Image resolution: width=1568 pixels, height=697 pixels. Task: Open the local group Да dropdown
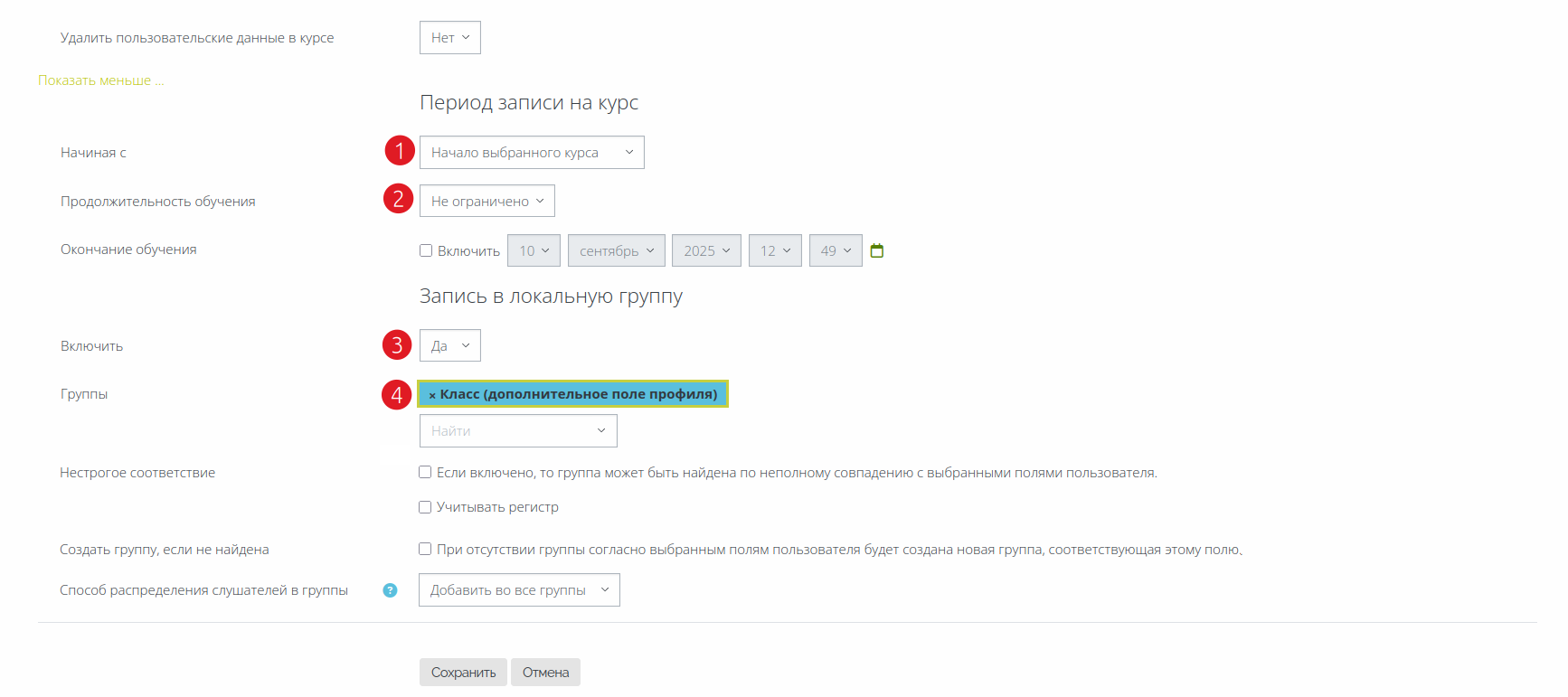click(449, 345)
